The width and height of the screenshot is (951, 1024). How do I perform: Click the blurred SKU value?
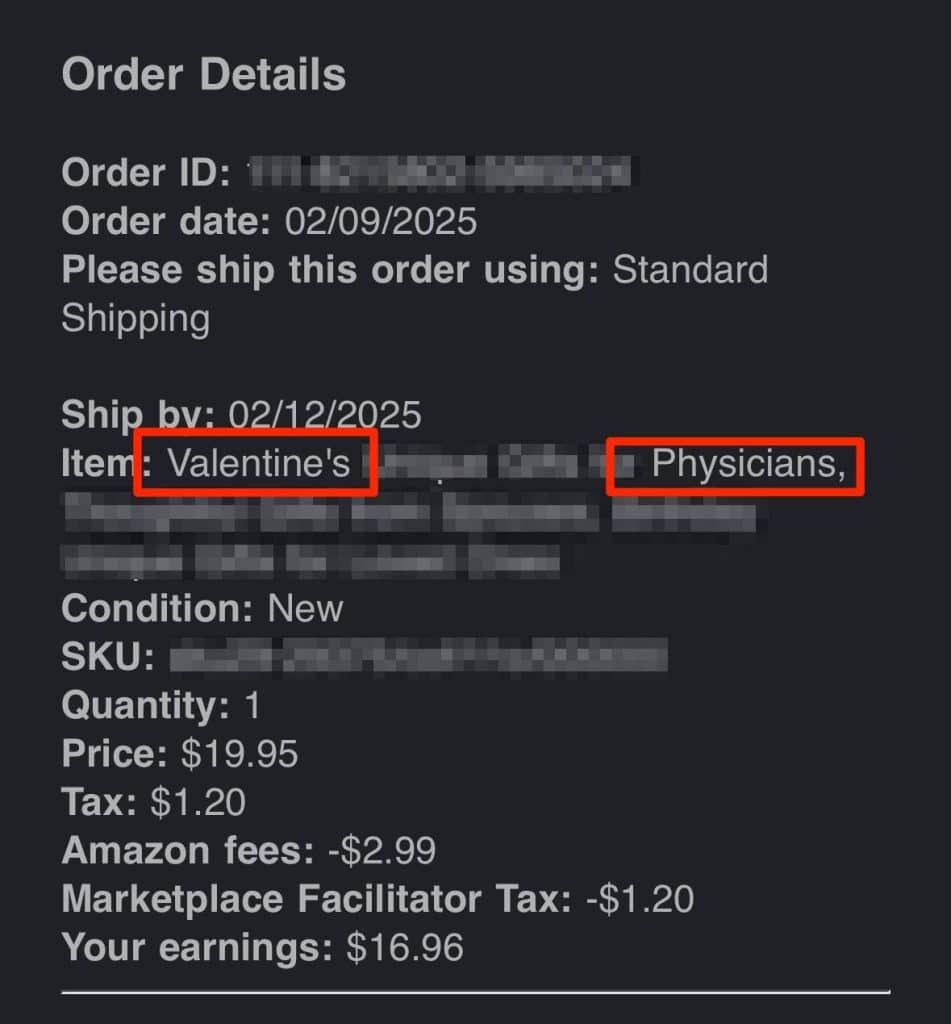pyautogui.click(x=417, y=657)
